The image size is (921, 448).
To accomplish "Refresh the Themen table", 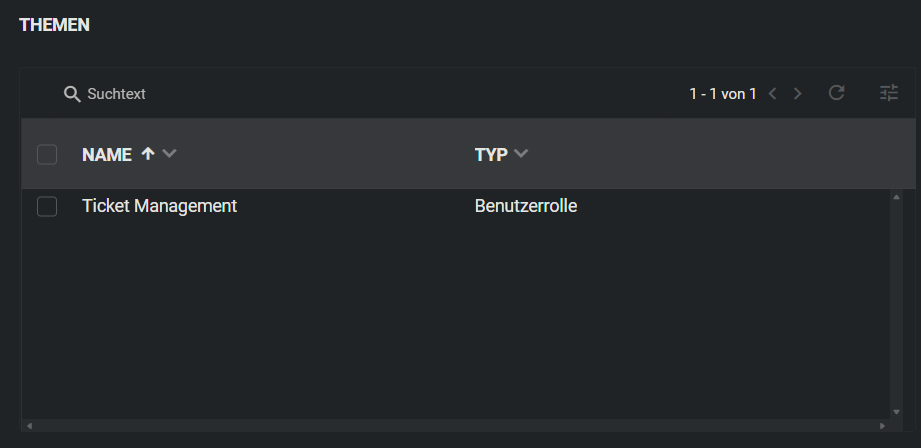I will [837, 93].
